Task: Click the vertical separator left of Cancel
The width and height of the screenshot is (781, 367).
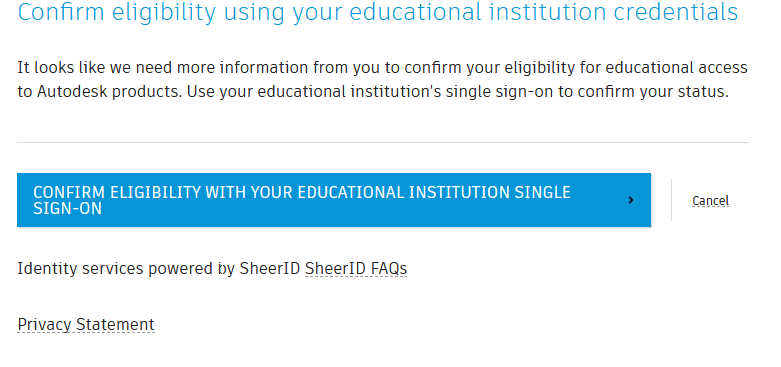Action: coord(671,200)
